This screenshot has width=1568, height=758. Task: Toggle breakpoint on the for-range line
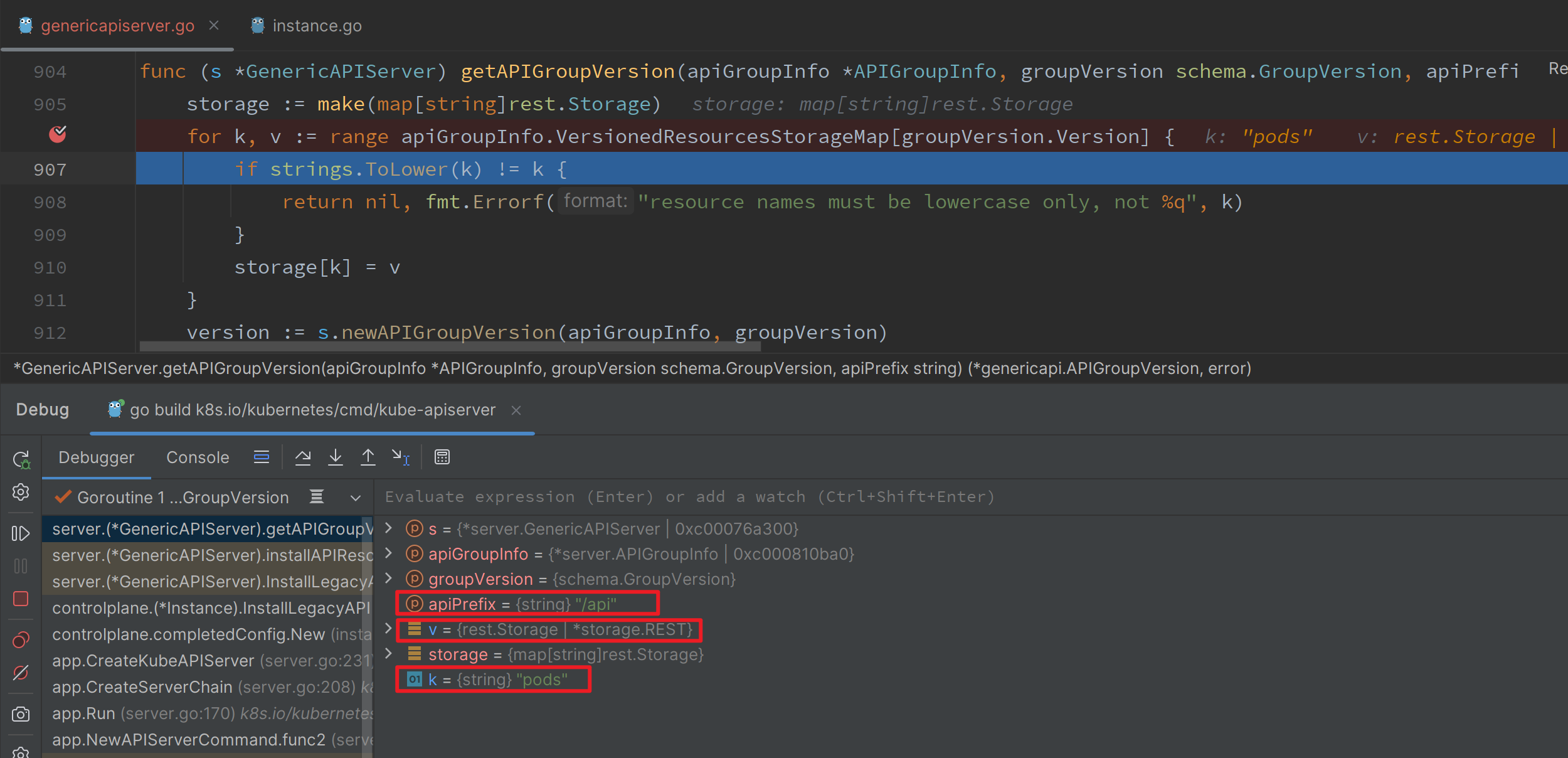pyautogui.click(x=58, y=134)
